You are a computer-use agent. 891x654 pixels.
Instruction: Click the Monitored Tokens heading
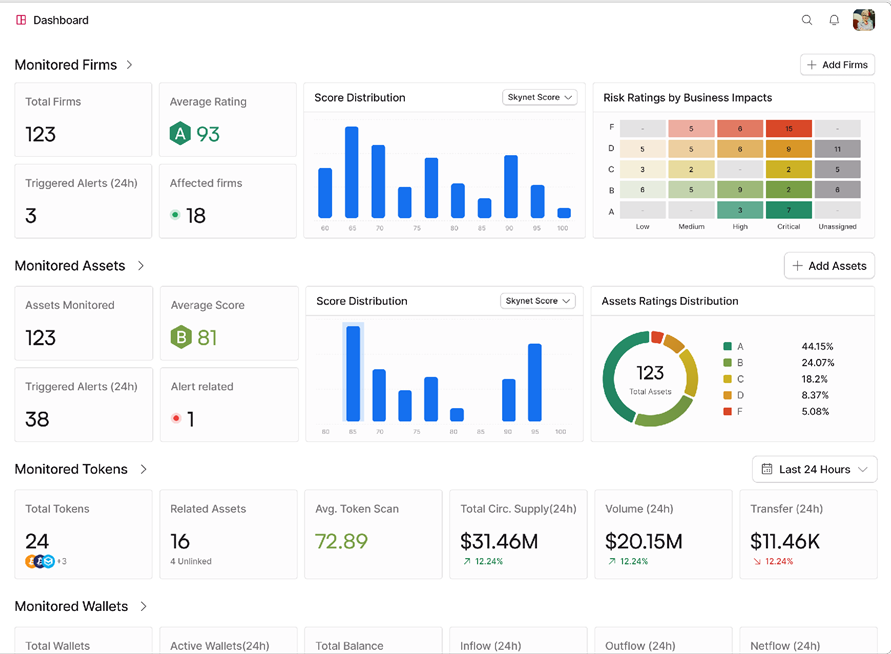[71, 469]
